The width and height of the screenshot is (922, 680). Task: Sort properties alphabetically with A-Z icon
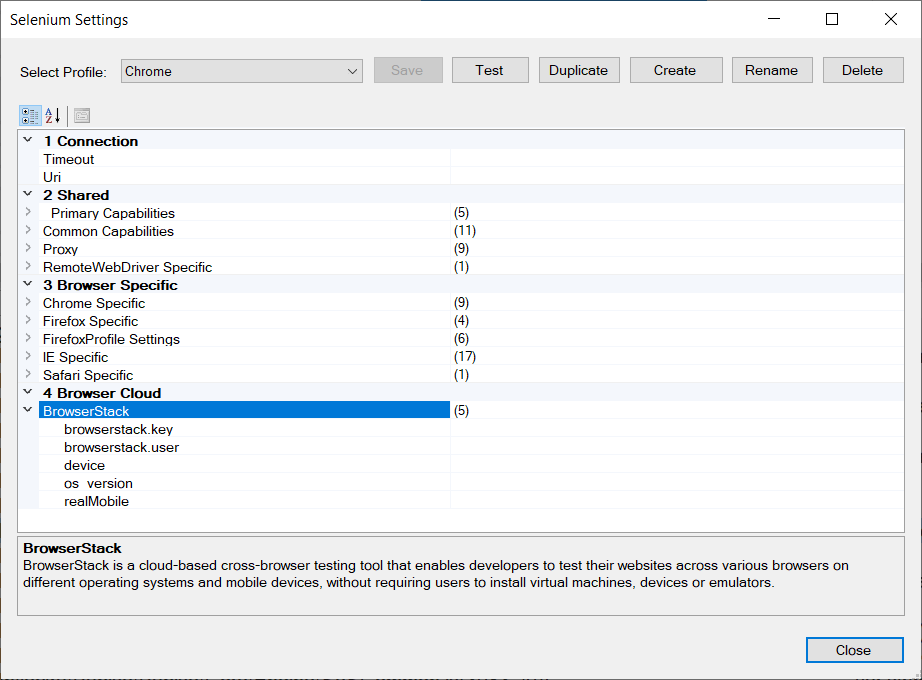pyautogui.click(x=52, y=116)
